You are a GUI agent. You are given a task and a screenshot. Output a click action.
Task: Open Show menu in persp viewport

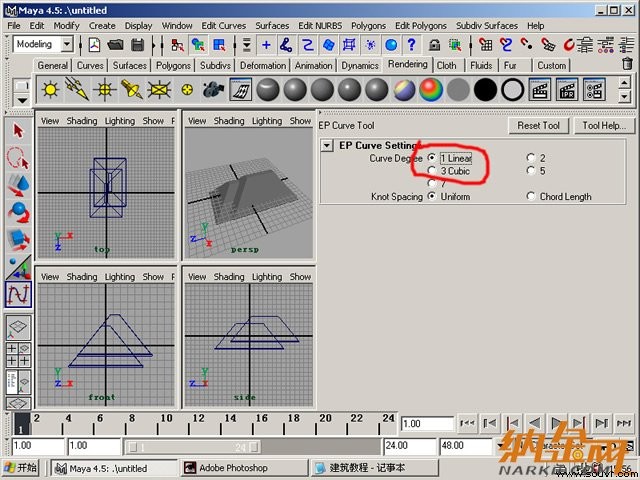point(300,121)
